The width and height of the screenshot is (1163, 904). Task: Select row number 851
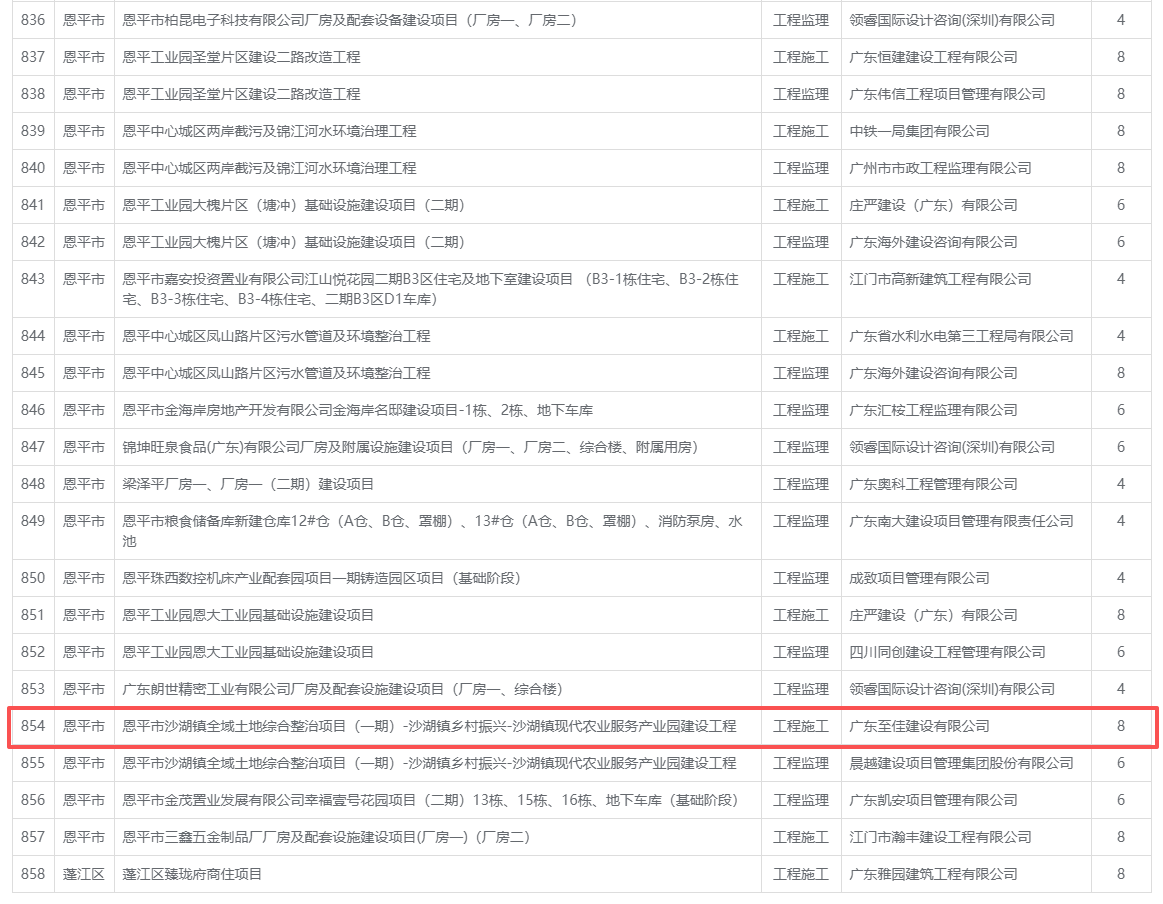click(x=33, y=616)
